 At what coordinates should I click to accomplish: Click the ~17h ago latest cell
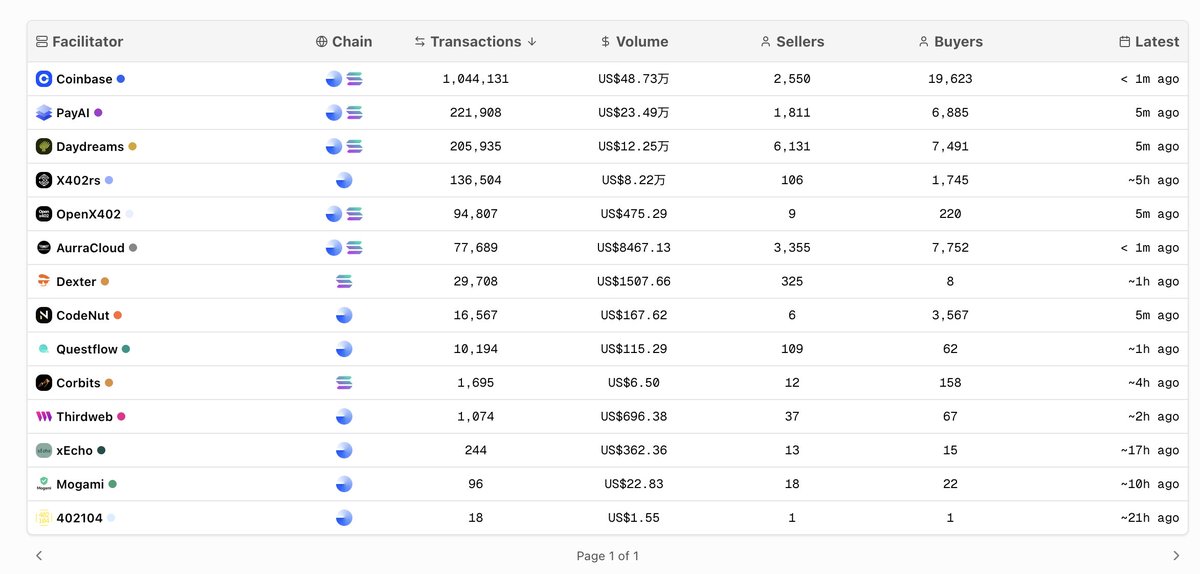pyautogui.click(x=1150, y=451)
